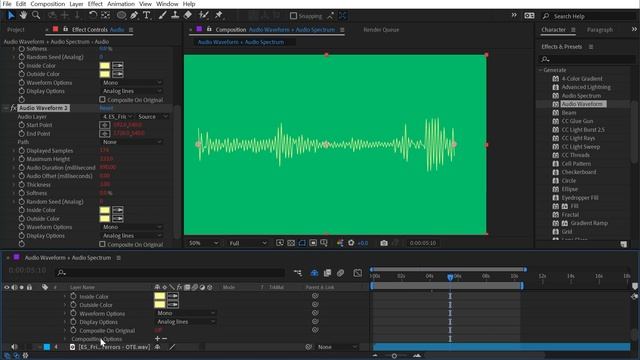Select the Pen tool
The height and width of the screenshot is (360, 640).
point(134,16)
